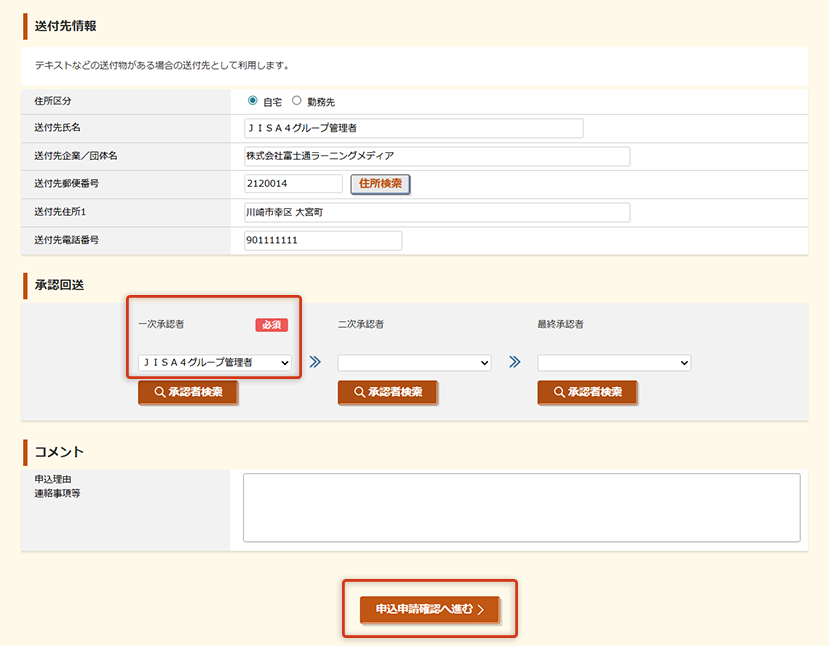Proceed with 申込申請確認へ進む button
829x646 pixels.
429,609
